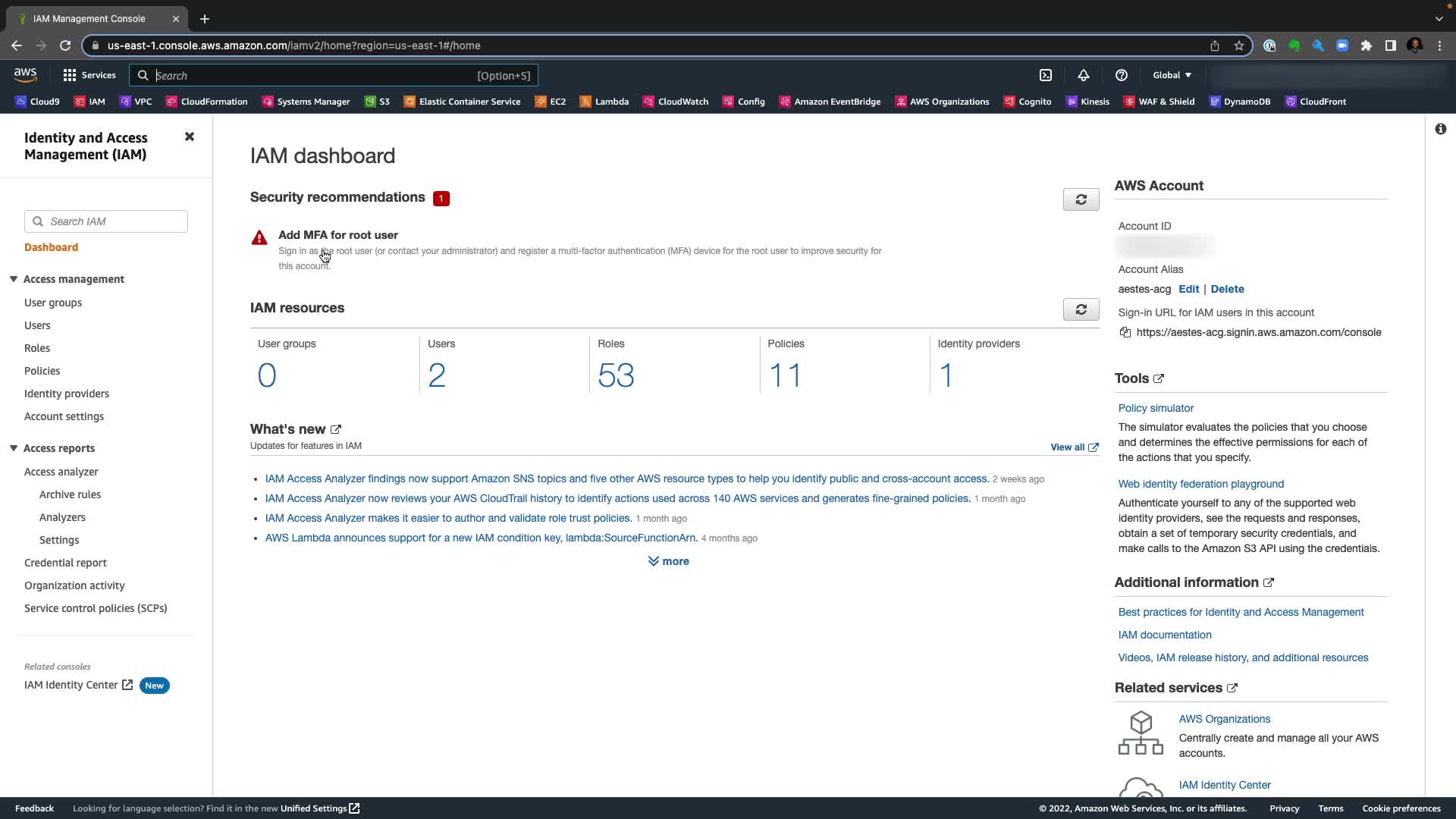1456x819 pixels.
Task: Refresh the Security recommendations section
Action: point(1081,199)
